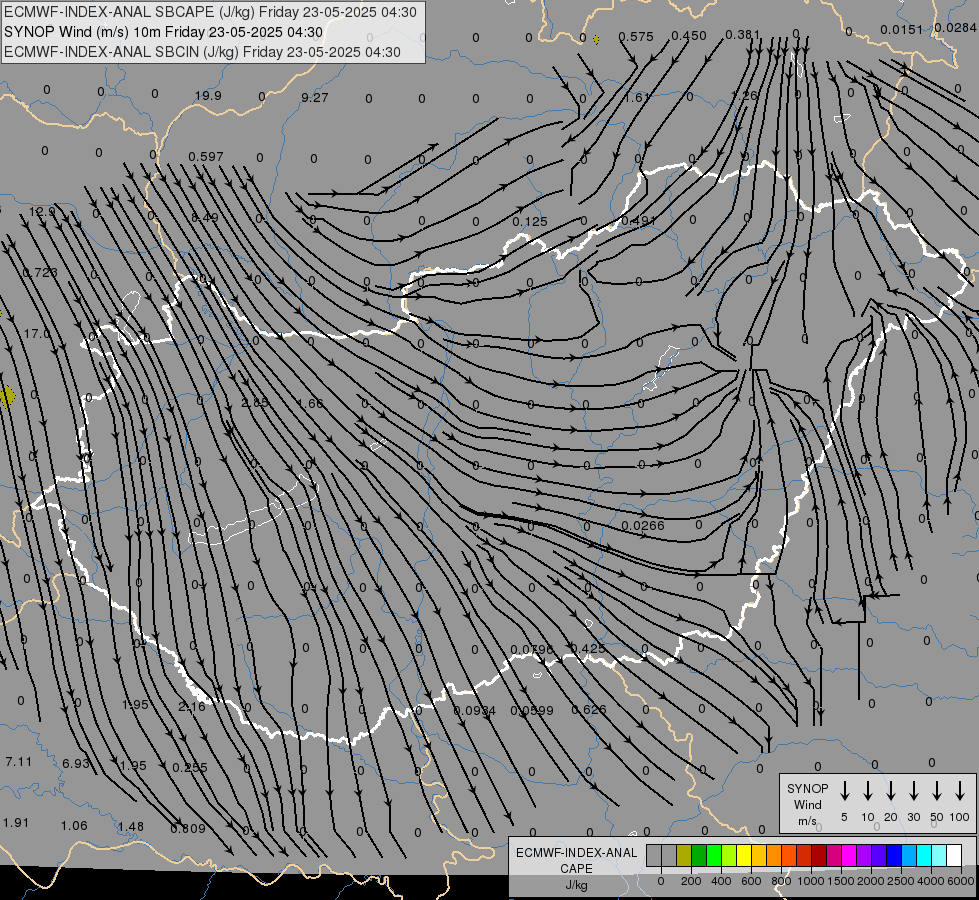Image resolution: width=979 pixels, height=900 pixels.
Task: Select the pale cyan CAPE swatch before the white one
Action: point(939,855)
